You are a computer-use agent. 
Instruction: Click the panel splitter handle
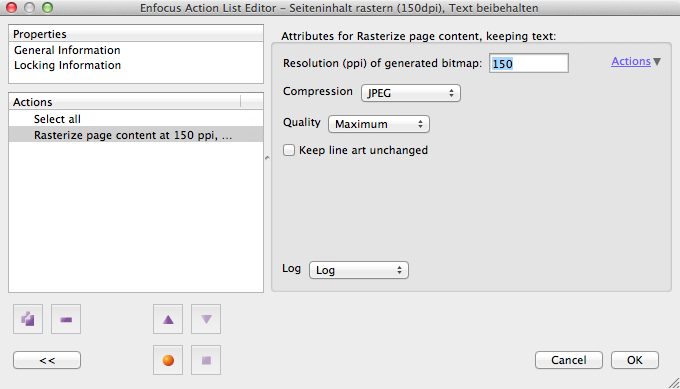(x=267, y=158)
